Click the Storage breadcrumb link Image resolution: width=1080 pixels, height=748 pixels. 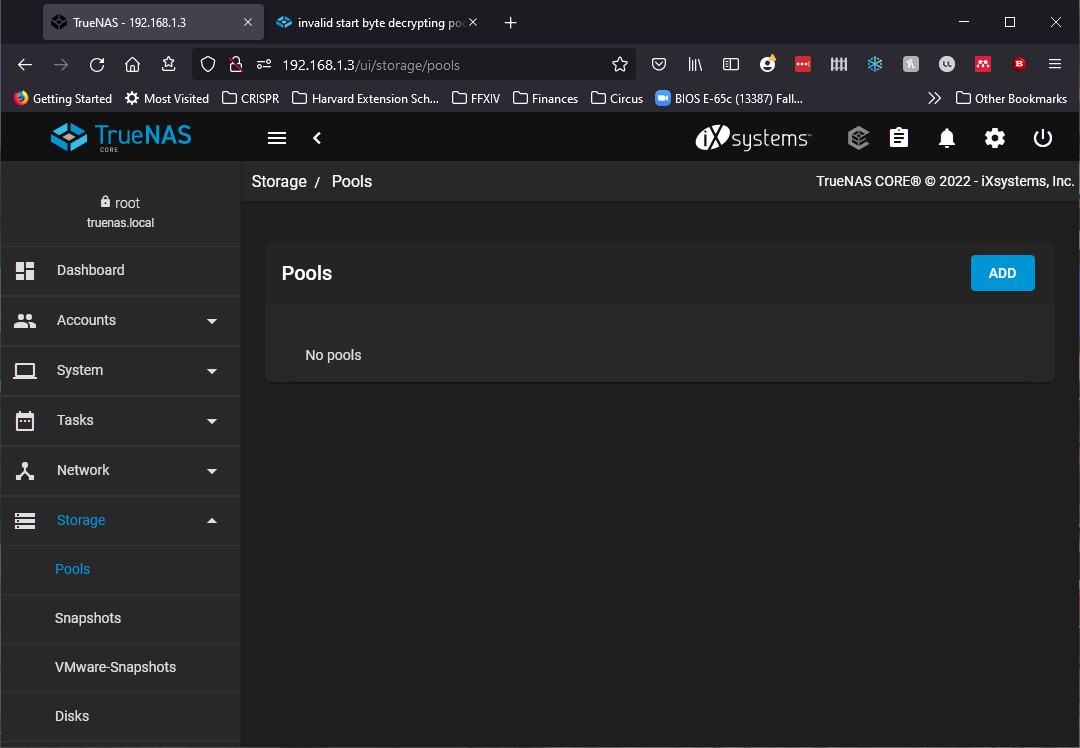pos(279,181)
